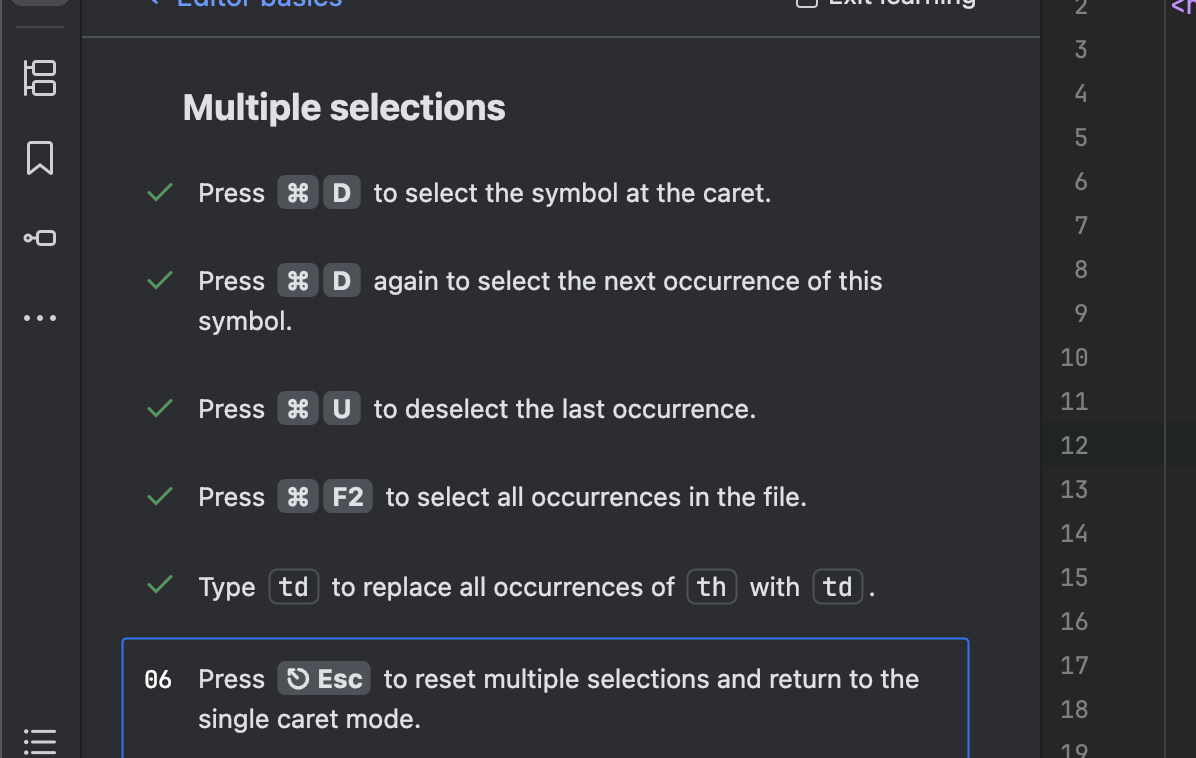Click the U key badge for deselect step
The image size is (1196, 758).
[342, 409]
